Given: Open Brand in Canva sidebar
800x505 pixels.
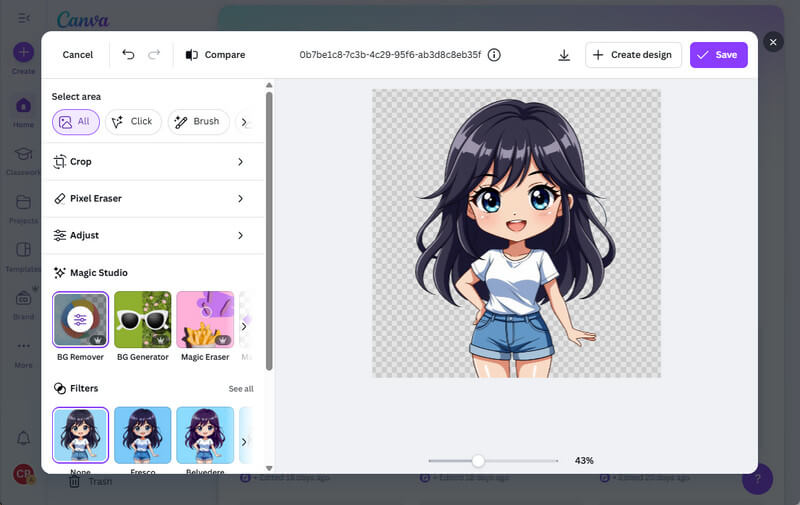Looking at the screenshot, I should (x=23, y=305).
